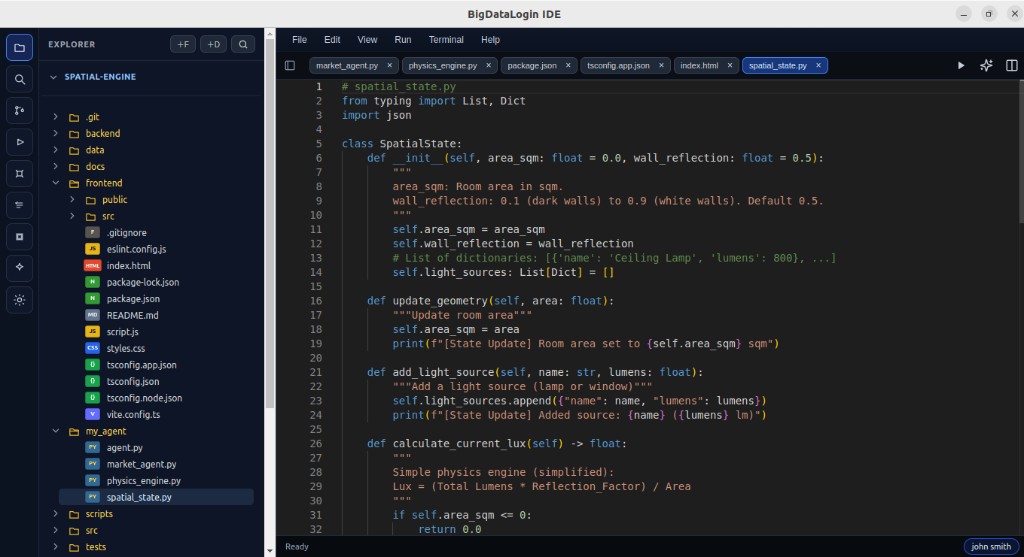Image resolution: width=1024 pixels, height=557 pixels.
Task: Expand the tests folder
Action: tap(56, 547)
